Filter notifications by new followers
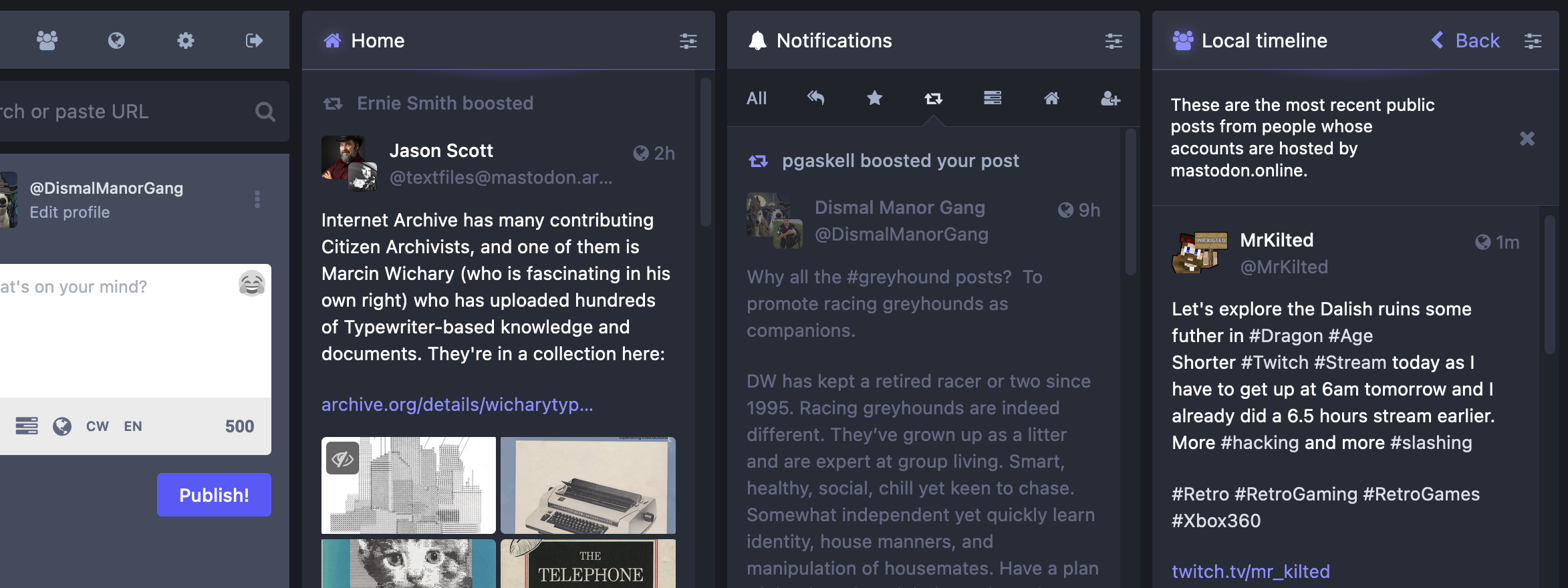1568x588 pixels. (1110, 99)
